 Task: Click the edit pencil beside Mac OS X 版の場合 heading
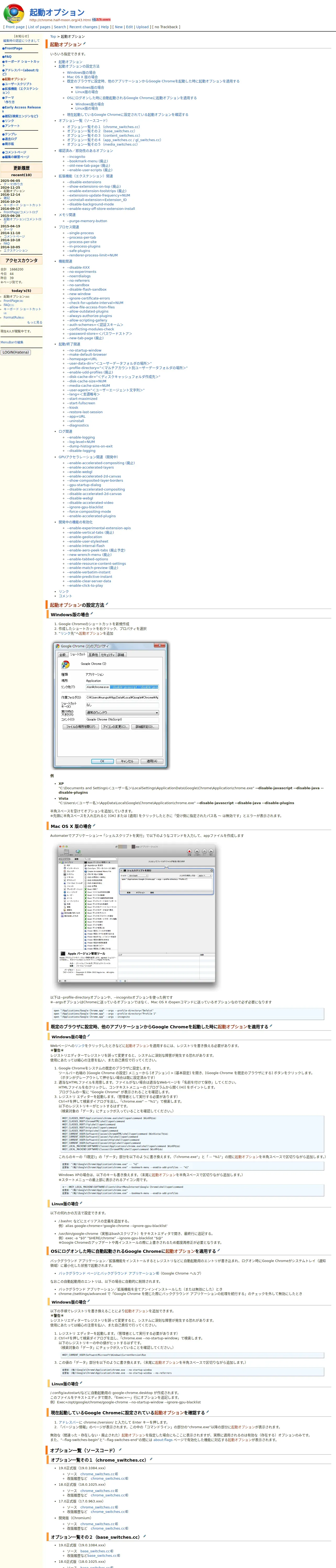point(94,825)
